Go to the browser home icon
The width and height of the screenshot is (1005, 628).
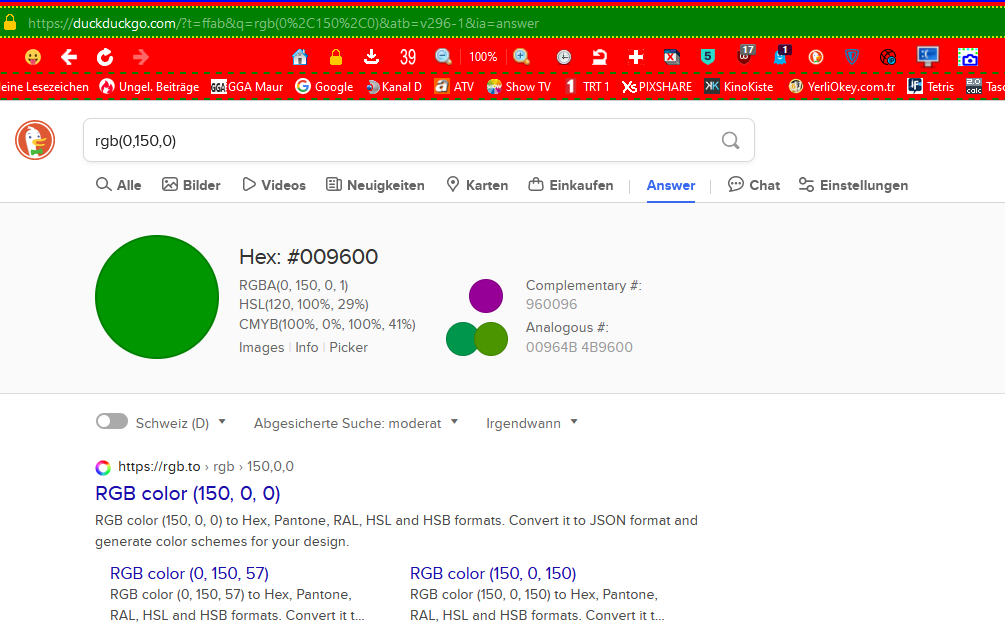(x=299, y=57)
